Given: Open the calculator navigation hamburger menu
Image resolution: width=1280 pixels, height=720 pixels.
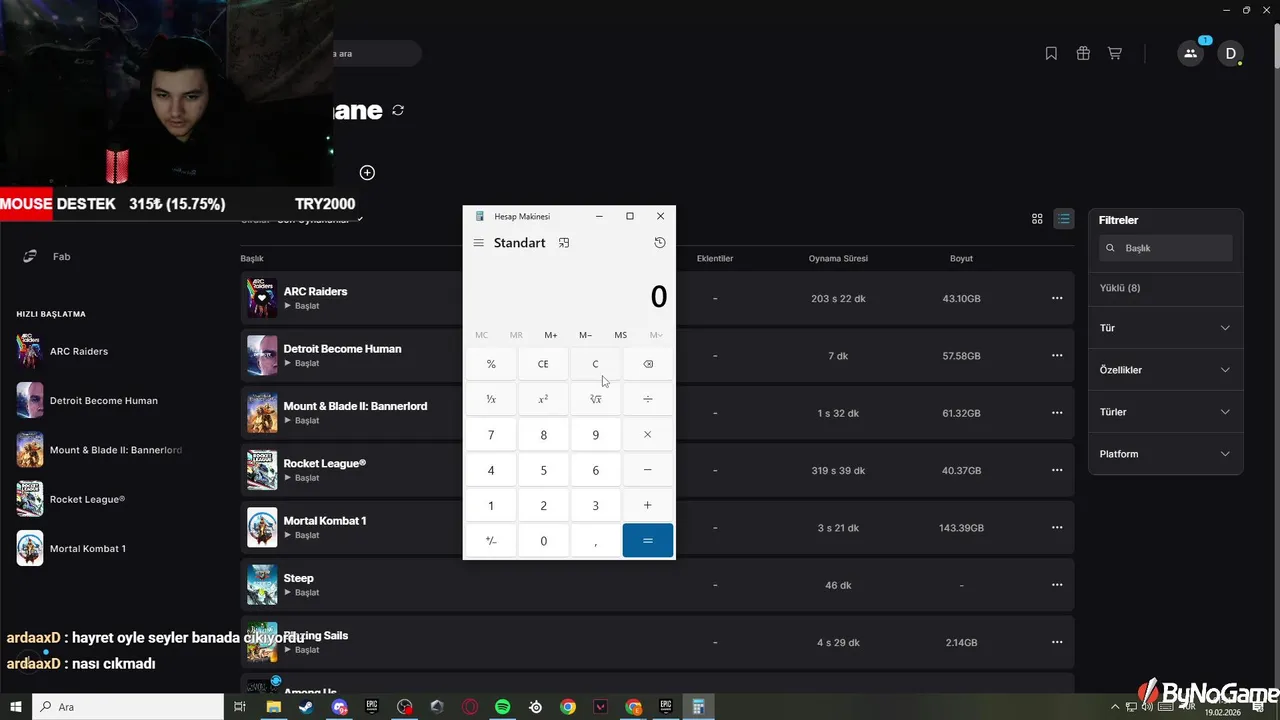Looking at the screenshot, I should (x=479, y=243).
